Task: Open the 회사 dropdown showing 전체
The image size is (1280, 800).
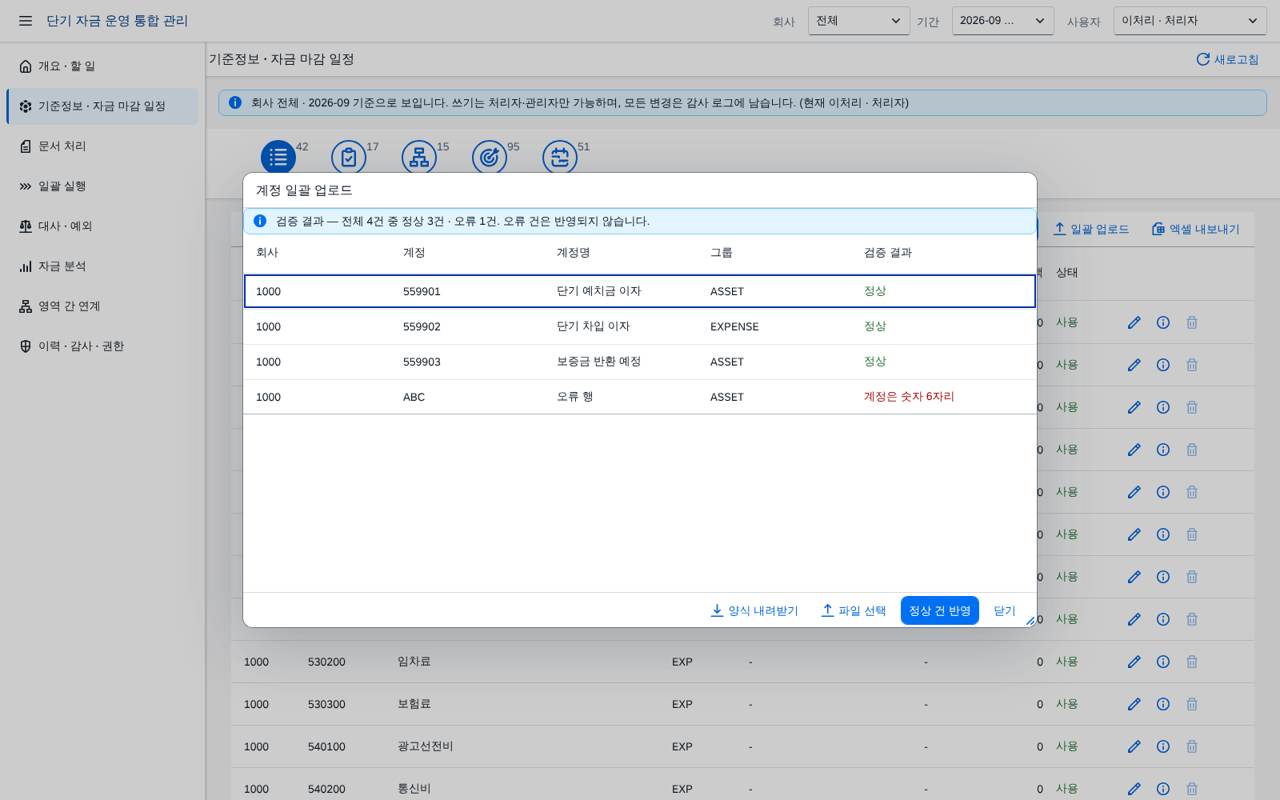Action: point(859,21)
